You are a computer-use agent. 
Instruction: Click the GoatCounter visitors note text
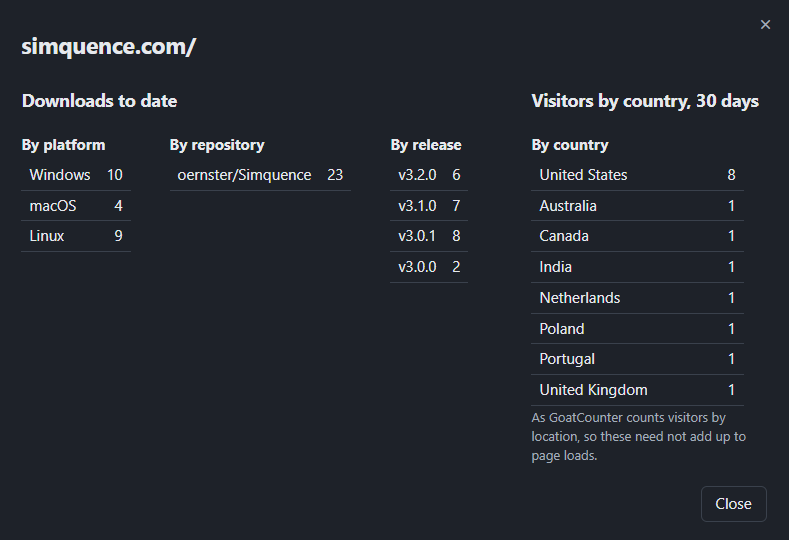click(639, 436)
